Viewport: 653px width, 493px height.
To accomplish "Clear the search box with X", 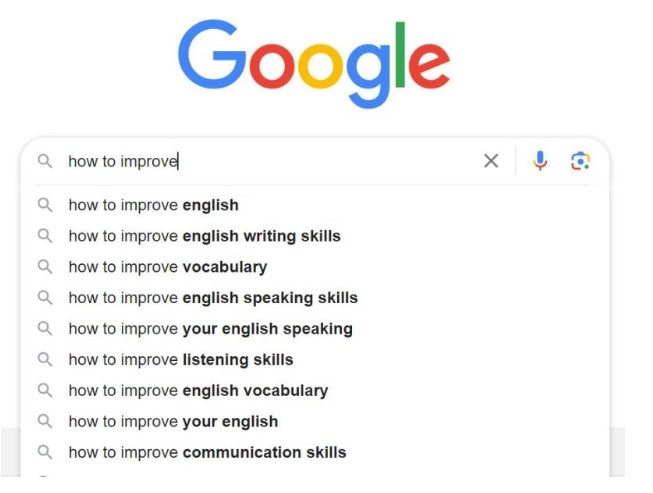I will coord(491,161).
